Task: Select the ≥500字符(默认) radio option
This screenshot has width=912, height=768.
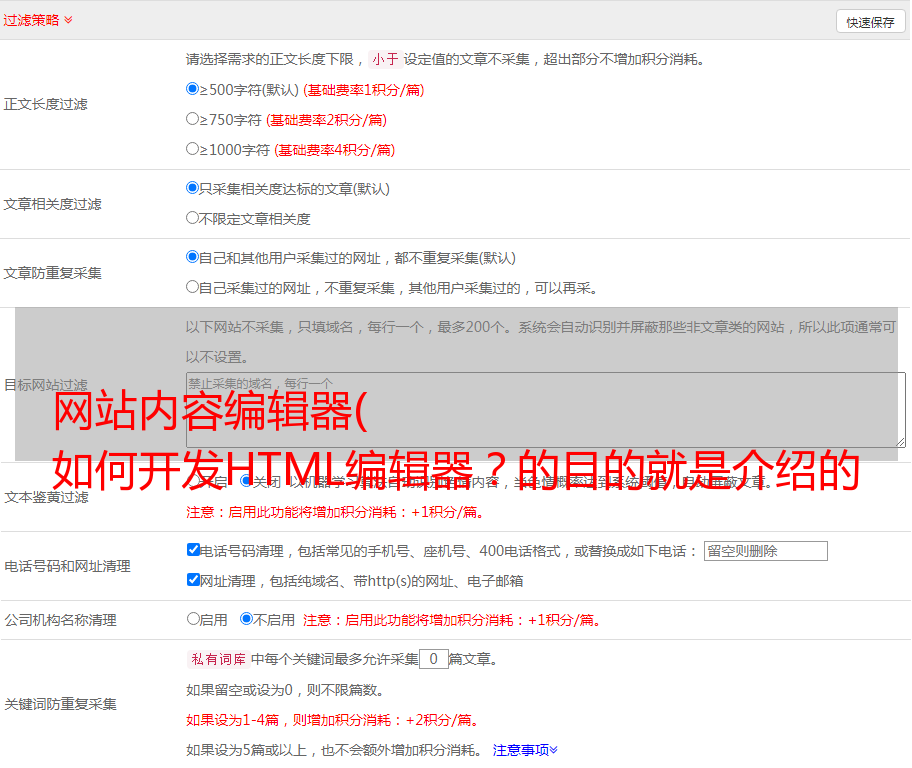Action: coord(193,89)
